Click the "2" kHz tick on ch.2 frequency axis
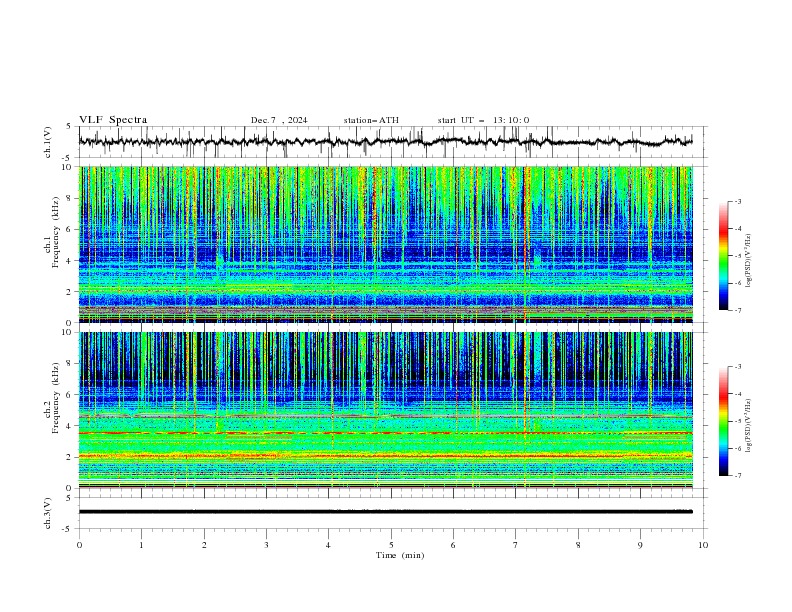This screenshot has height=612, width=792. click(70, 457)
